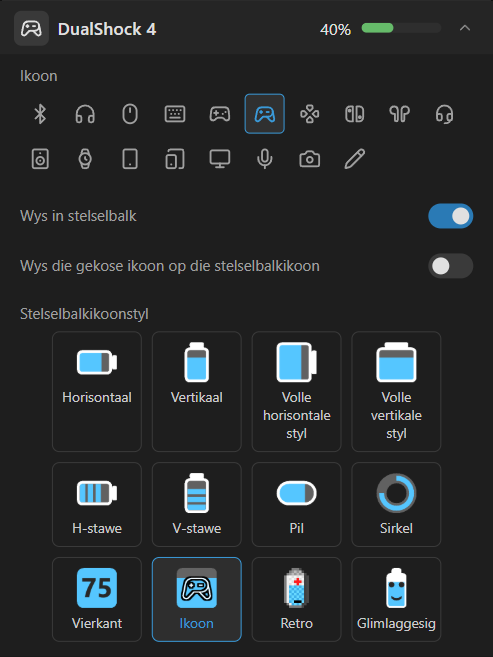The image size is (493, 657).
Task: Choose the camera icon
Action: tap(310, 159)
